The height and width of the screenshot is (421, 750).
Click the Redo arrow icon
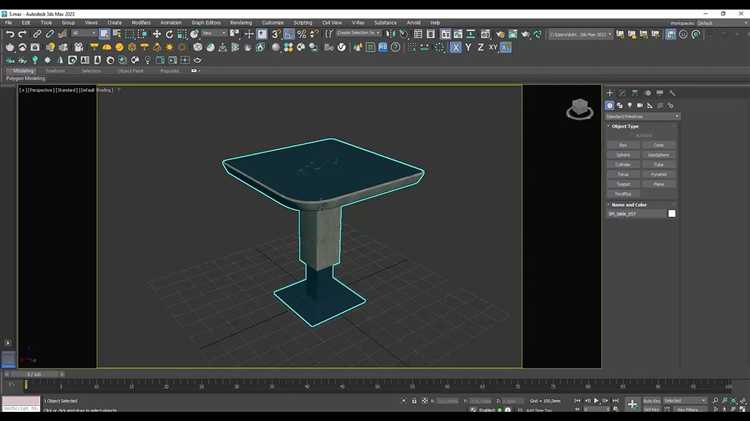click(x=22, y=34)
